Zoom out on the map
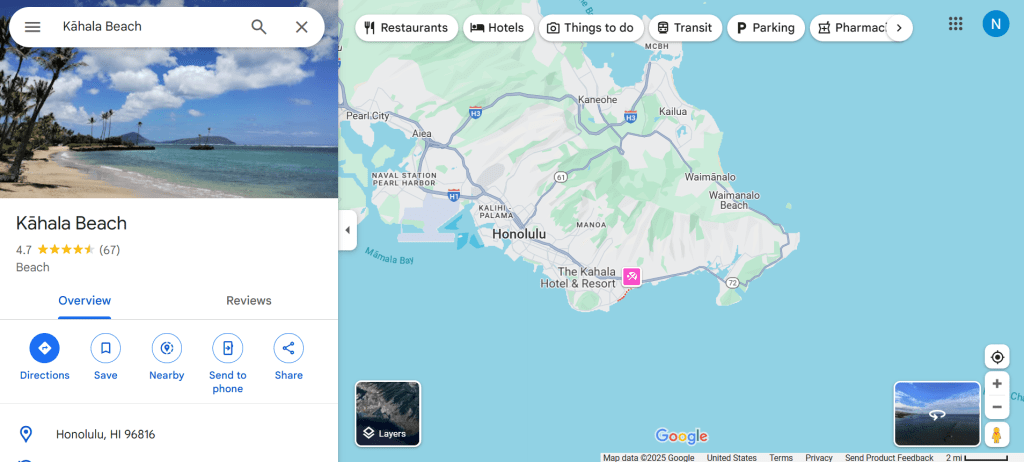Viewport: 1024px width, 462px height. click(x=997, y=407)
